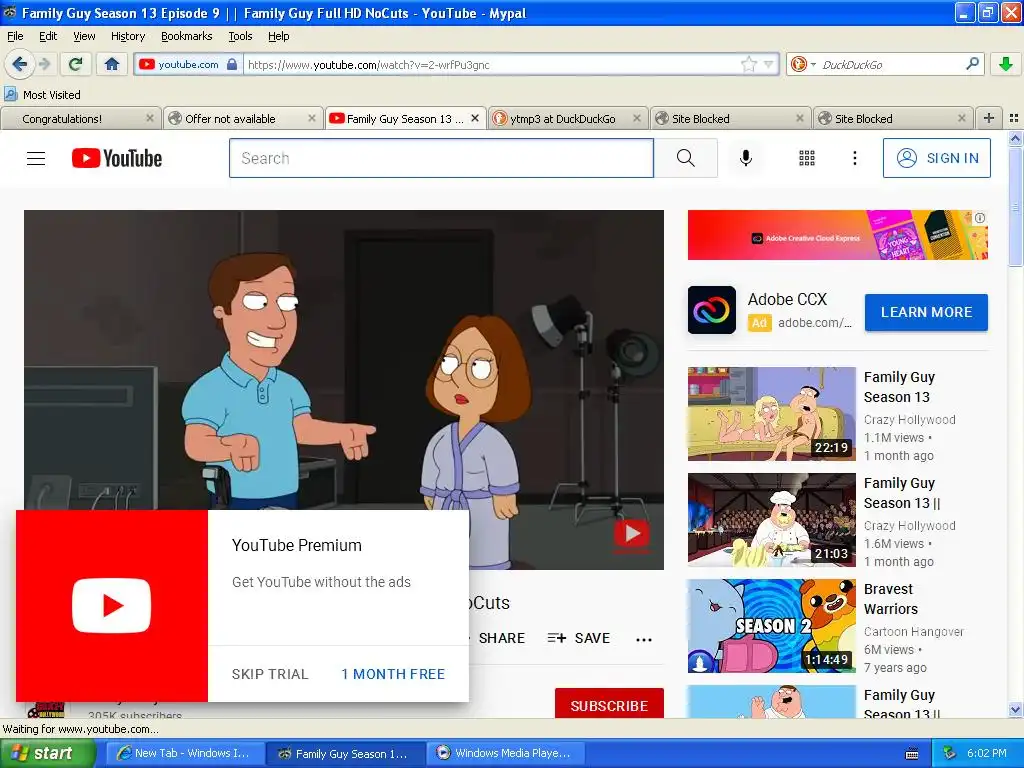Bookmark this page with the star icon
Viewport: 1024px width, 768px height.
[x=748, y=64]
